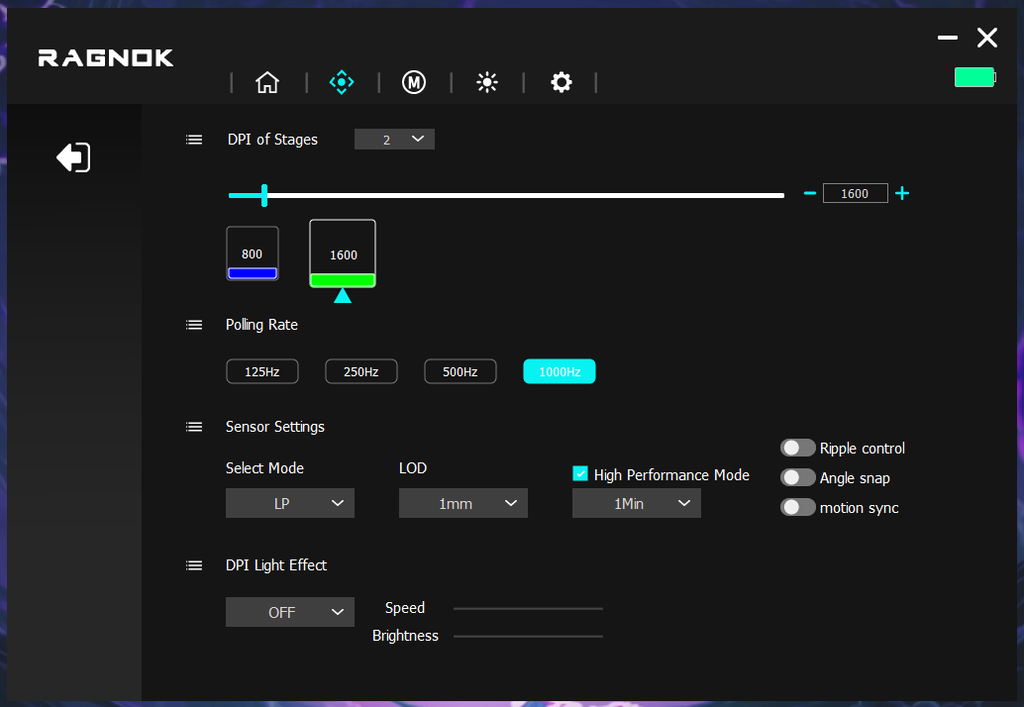Decrease DPI with the minus icon
The width and height of the screenshot is (1024, 707).
[x=810, y=193]
